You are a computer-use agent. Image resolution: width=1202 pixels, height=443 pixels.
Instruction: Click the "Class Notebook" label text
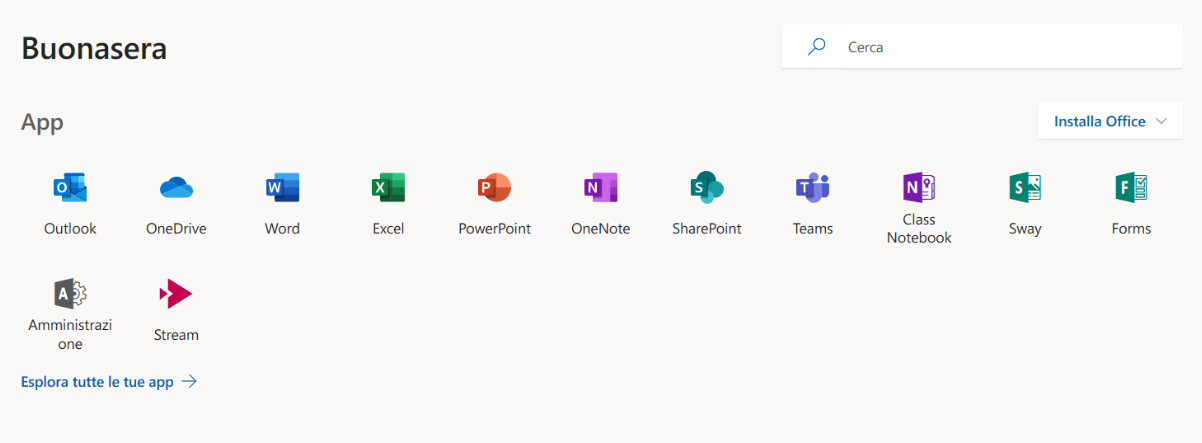pos(919,228)
